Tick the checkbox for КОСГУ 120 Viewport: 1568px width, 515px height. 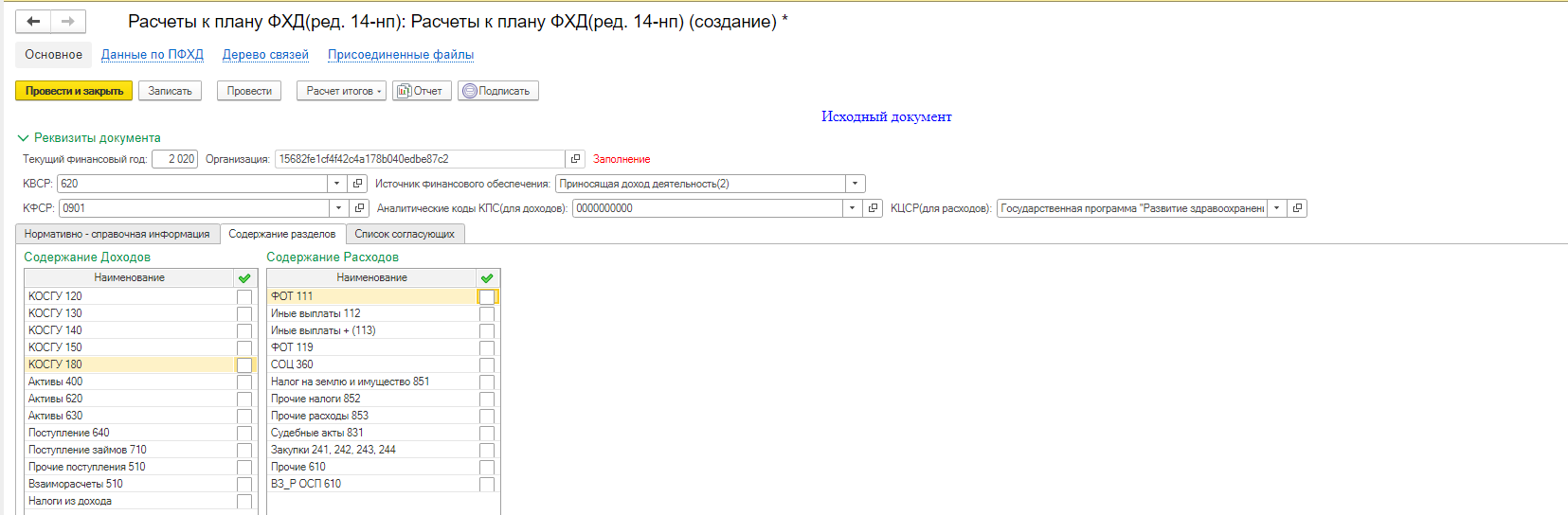[244, 296]
